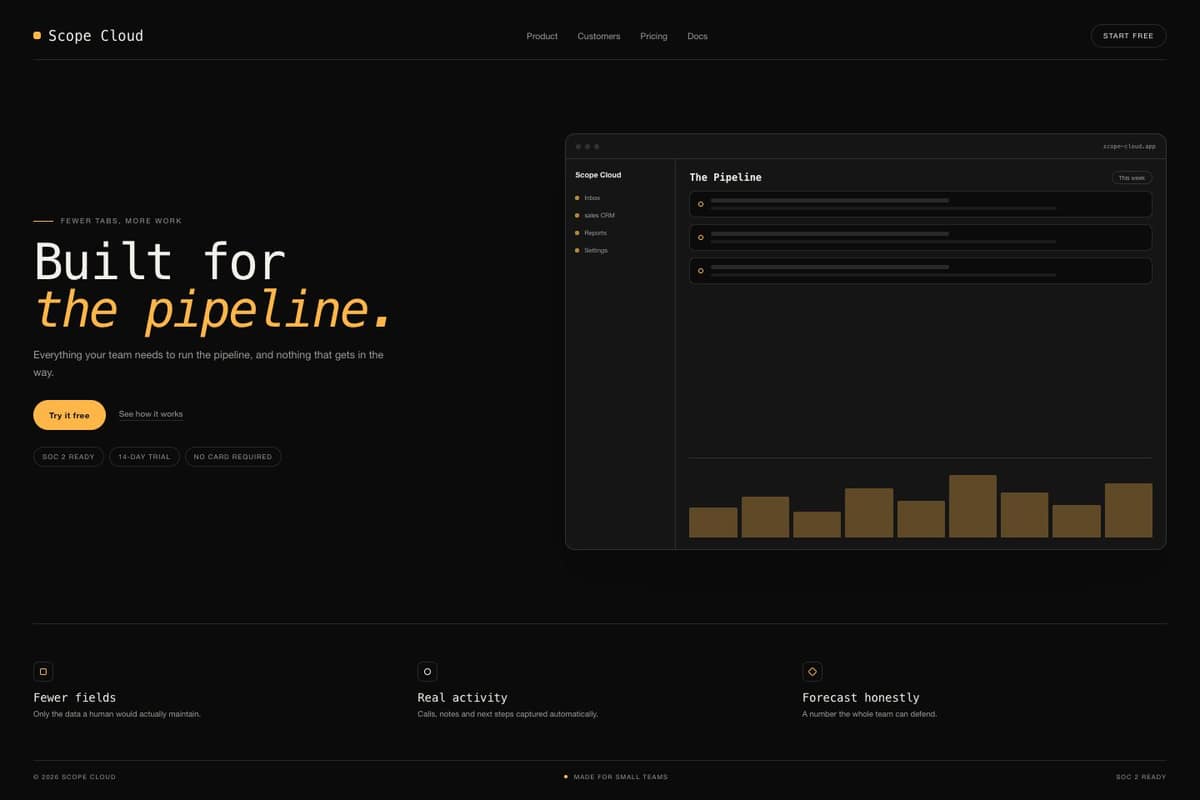
Task: Click the Try it free button
Action: click(69, 415)
